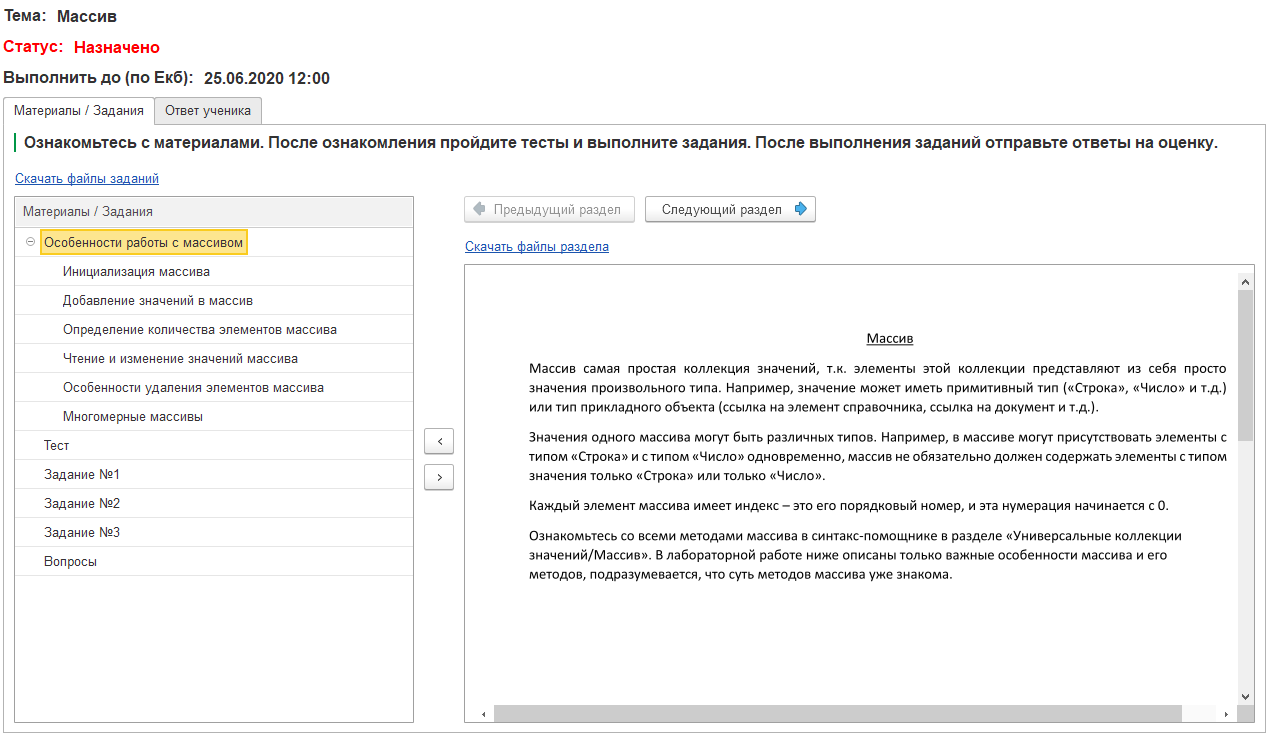This screenshot has height=739, width=1272.
Task: Switch to the Ответ ученика tab
Action: tap(207, 110)
